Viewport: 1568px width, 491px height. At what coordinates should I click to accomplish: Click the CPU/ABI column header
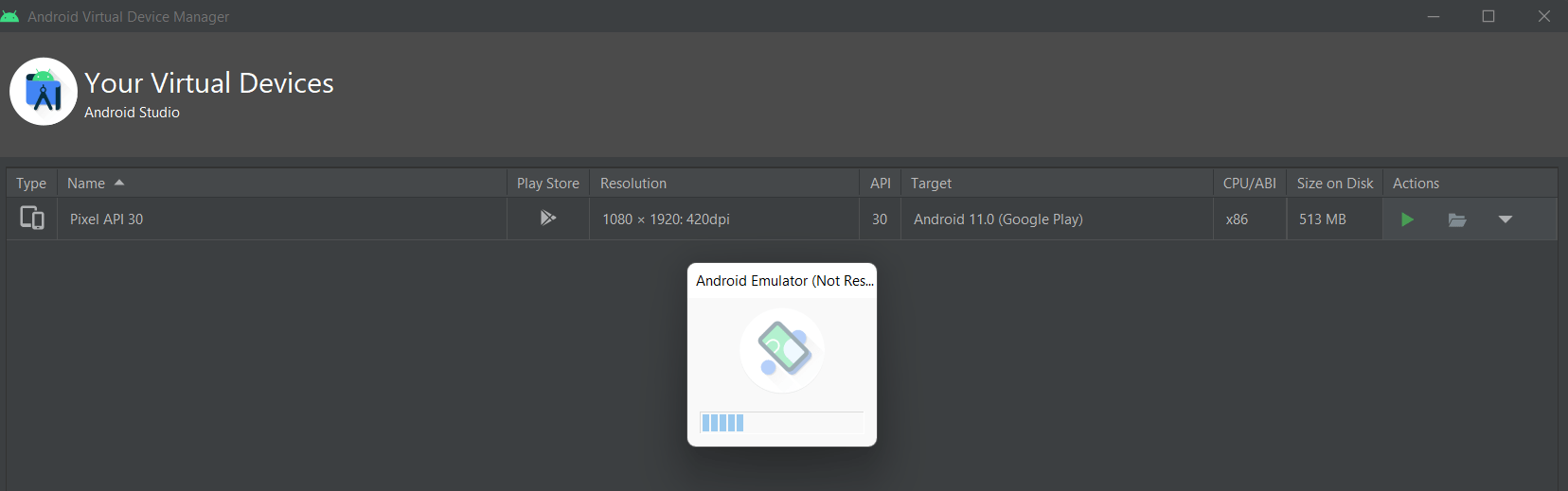coord(1250,184)
